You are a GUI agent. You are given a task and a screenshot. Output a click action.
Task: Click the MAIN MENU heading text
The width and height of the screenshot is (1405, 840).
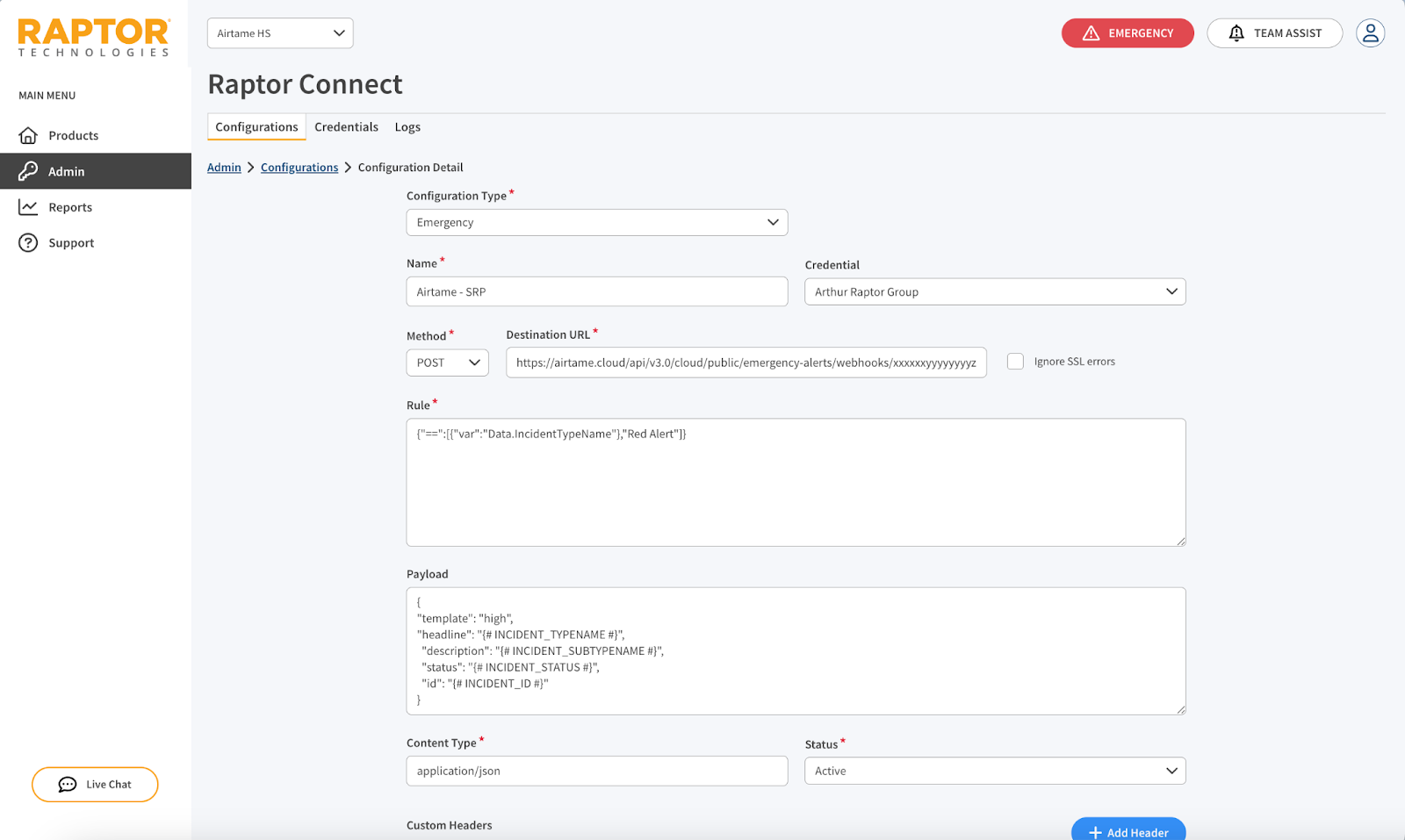click(47, 96)
